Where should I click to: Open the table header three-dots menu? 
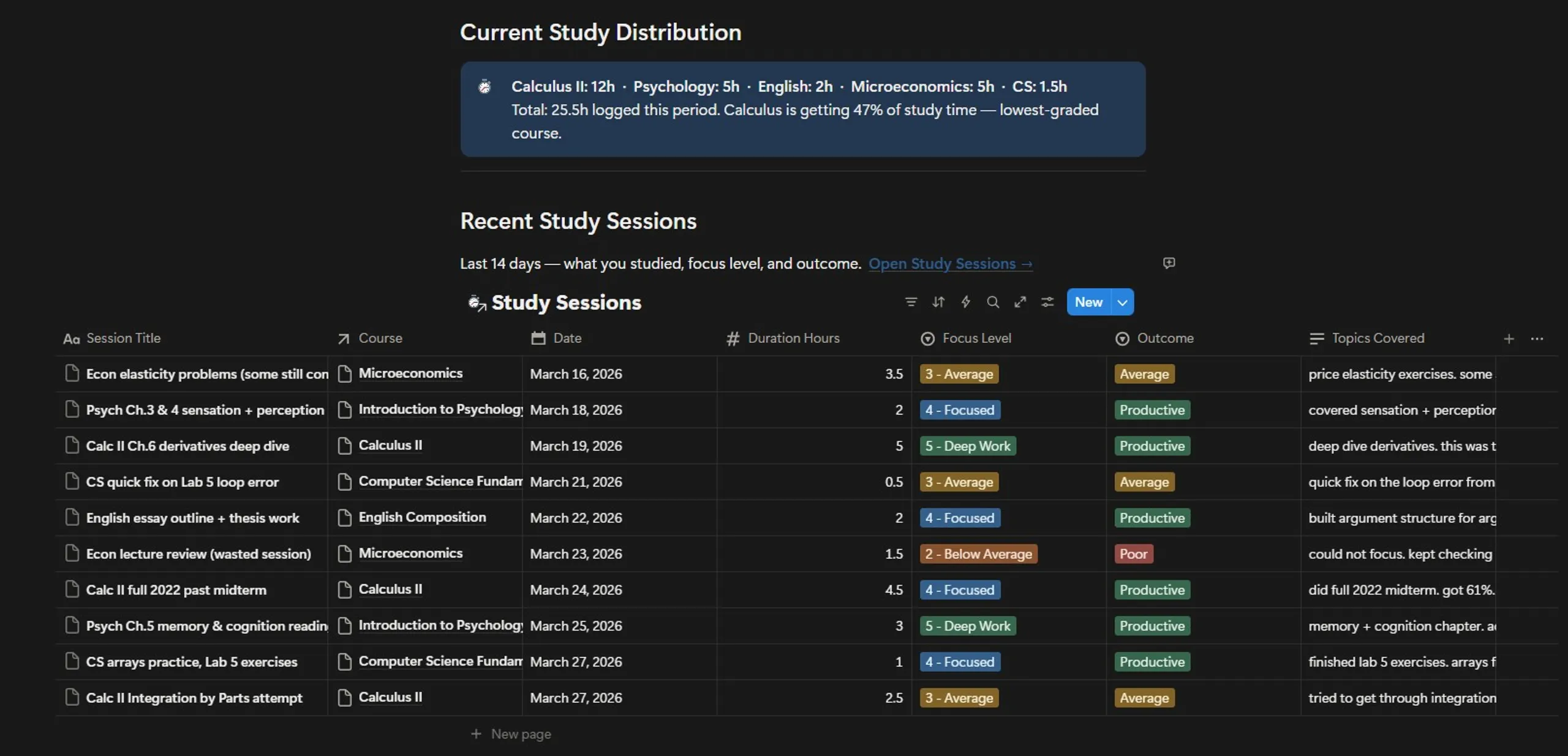pyautogui.click(x=1537, y=339)
